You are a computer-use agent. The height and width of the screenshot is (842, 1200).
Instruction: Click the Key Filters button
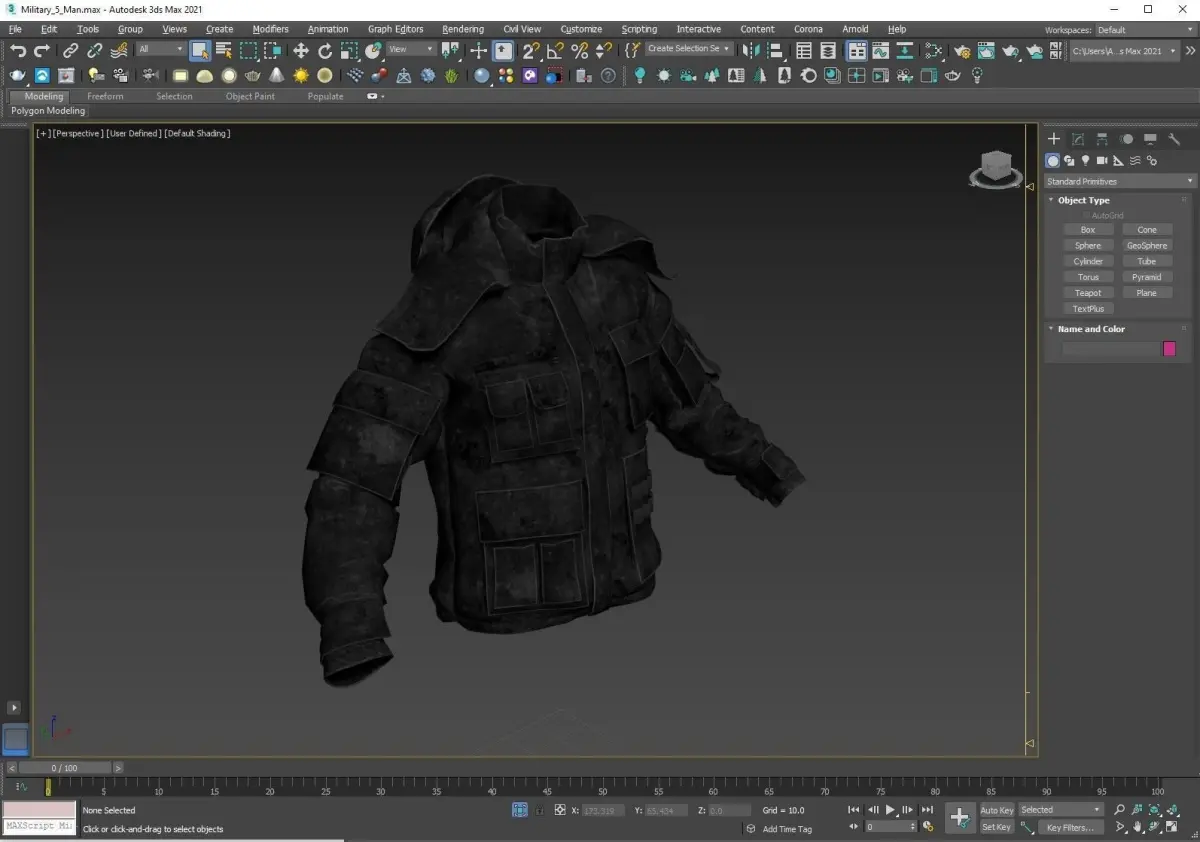point(1069,827)
